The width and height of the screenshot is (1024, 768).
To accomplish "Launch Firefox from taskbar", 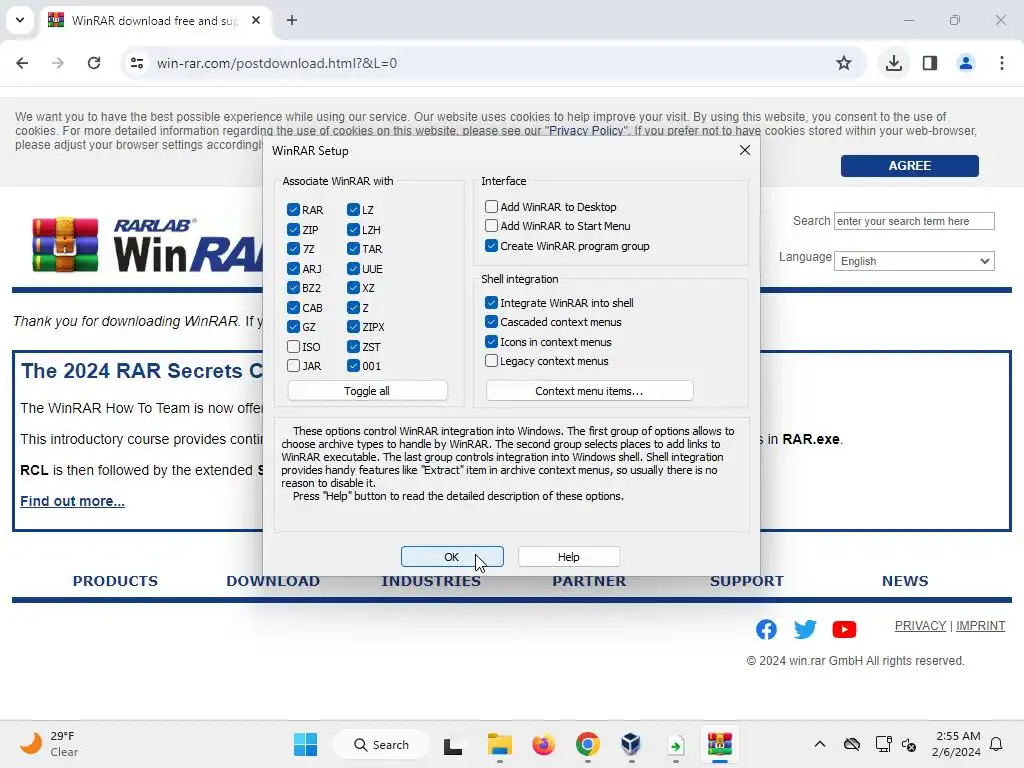I will (x=543, y=744).
